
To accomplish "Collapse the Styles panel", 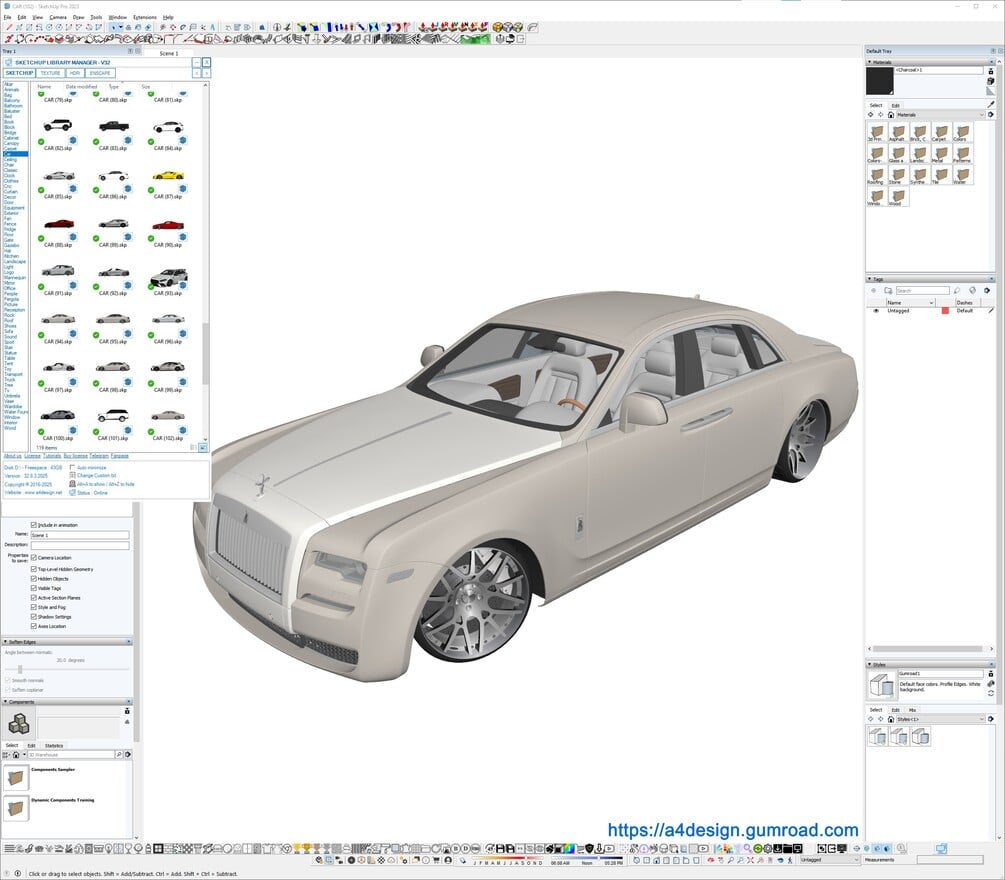I will coord(870,665).
